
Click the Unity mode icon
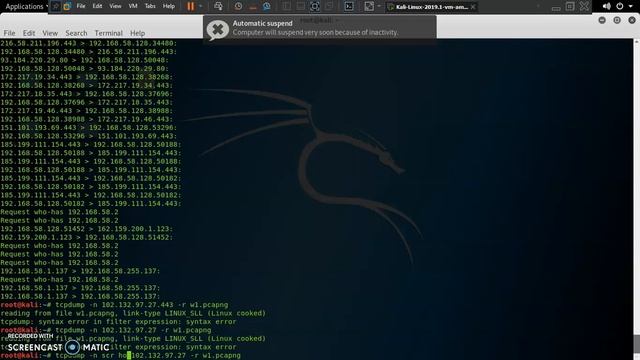click(x=329, y=6)
